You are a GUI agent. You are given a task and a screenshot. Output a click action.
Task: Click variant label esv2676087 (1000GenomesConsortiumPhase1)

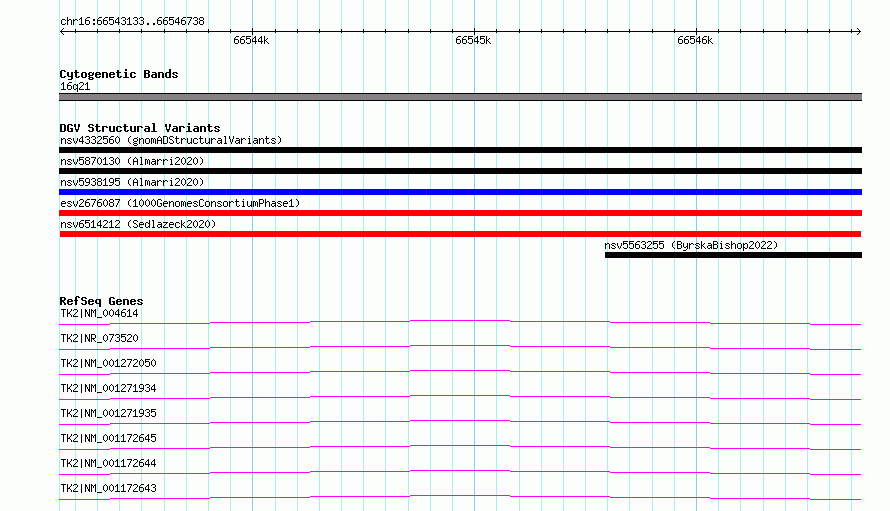180,203
